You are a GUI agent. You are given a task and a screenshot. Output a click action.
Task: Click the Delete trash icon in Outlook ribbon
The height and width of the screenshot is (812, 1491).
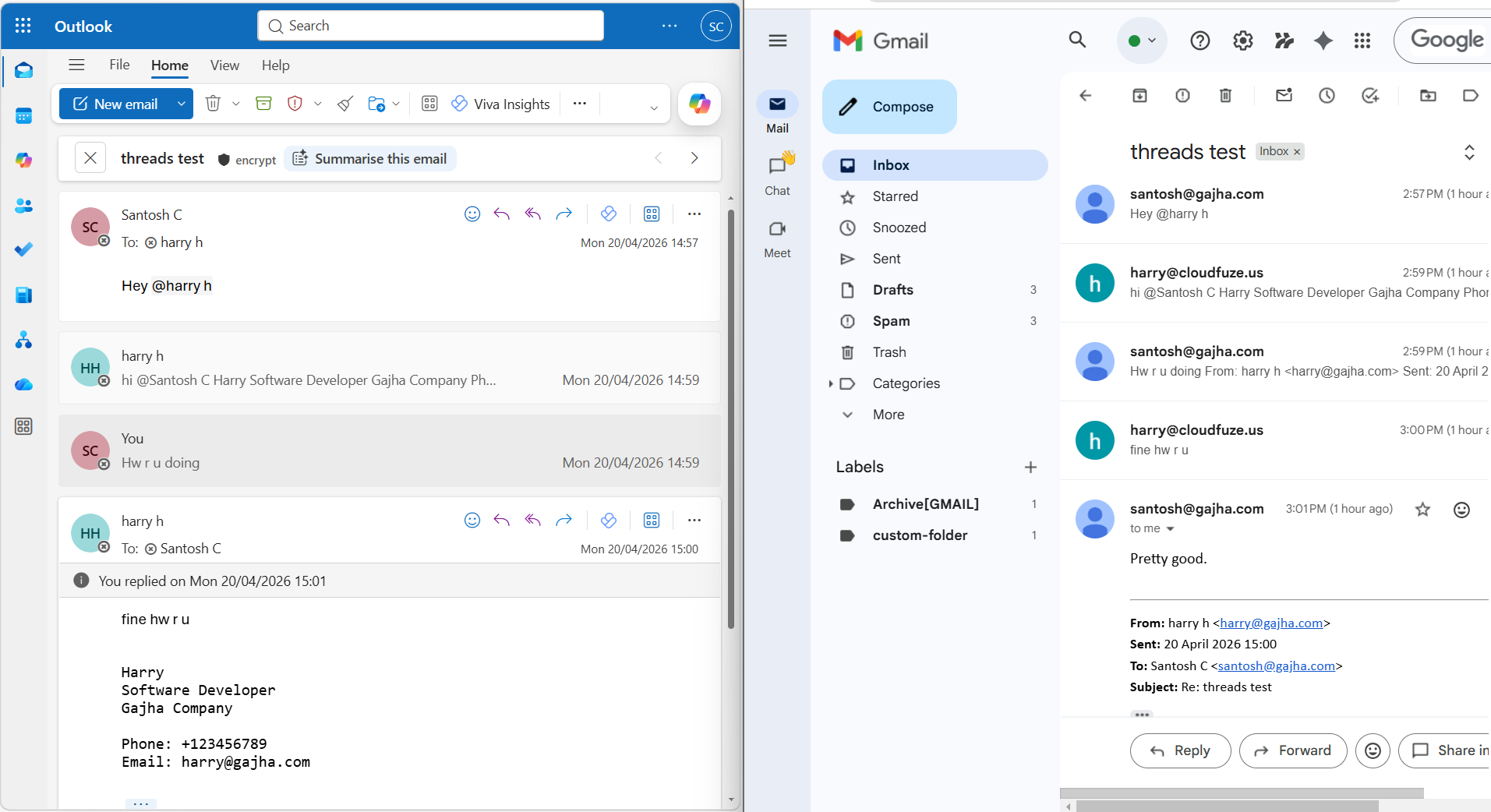pos(213,104)
